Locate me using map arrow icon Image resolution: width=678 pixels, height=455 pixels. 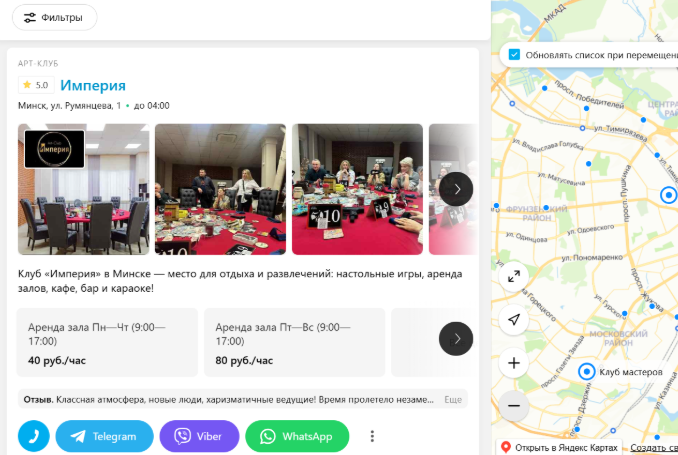(514, 320)
